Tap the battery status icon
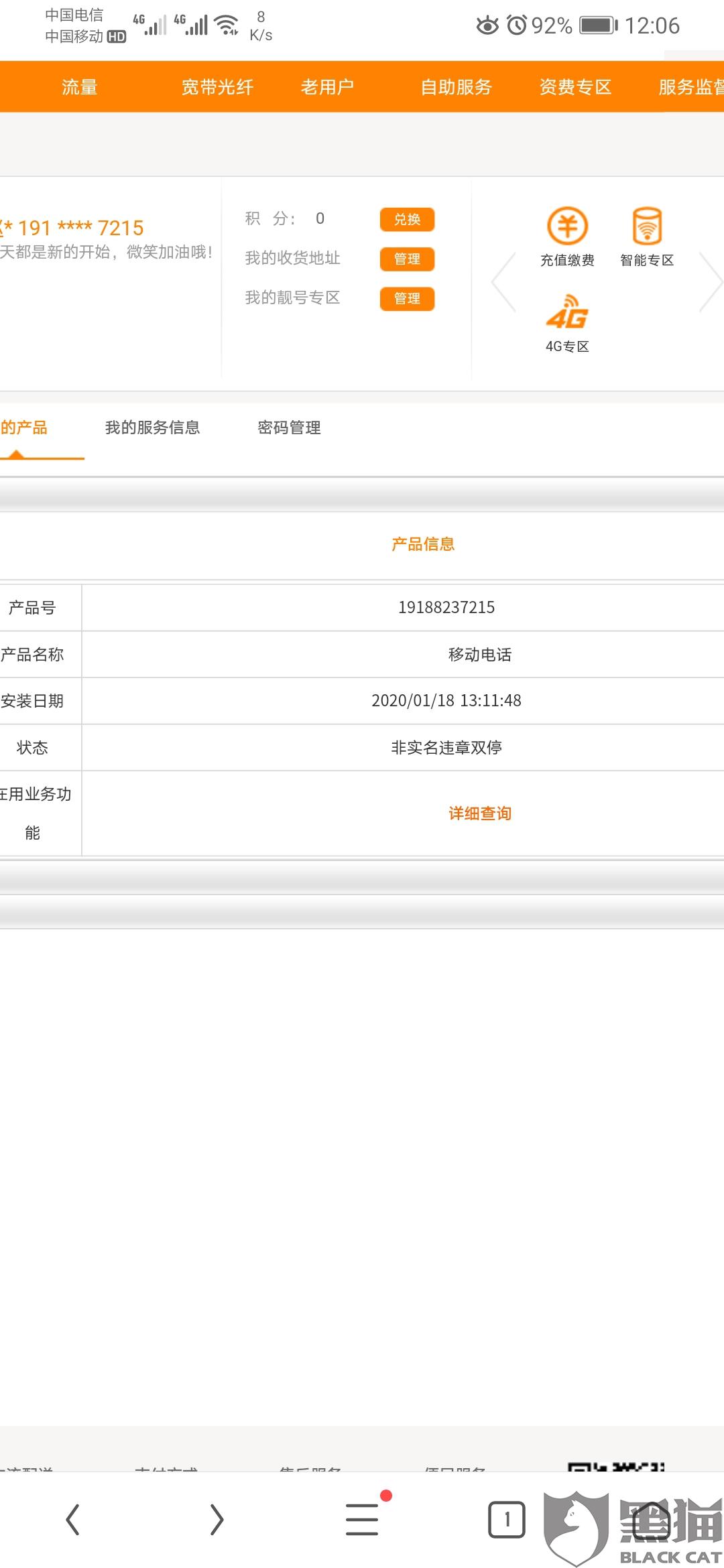The width and height of the screenshot is (724, 1568). coord(599,25)
